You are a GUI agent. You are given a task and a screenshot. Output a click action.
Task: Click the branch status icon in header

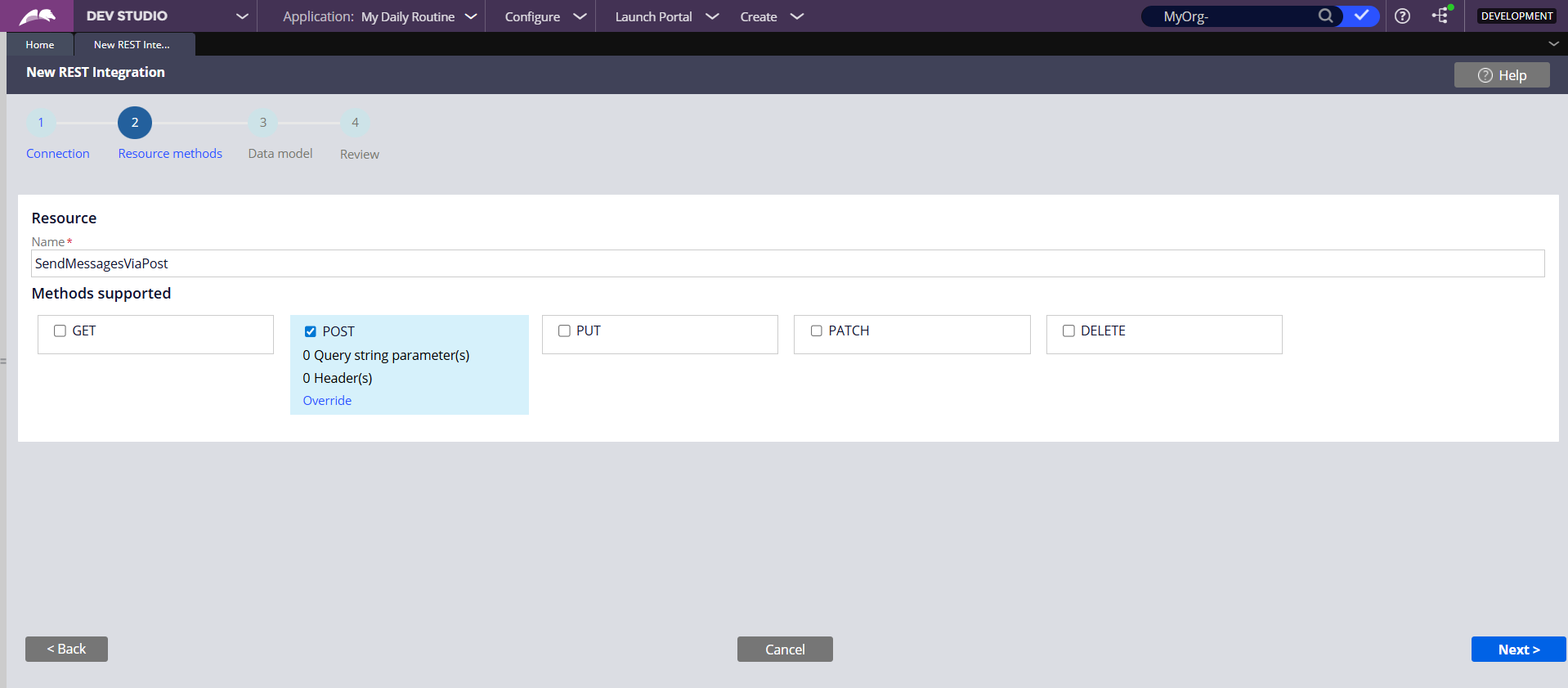tap(1440, 16)
